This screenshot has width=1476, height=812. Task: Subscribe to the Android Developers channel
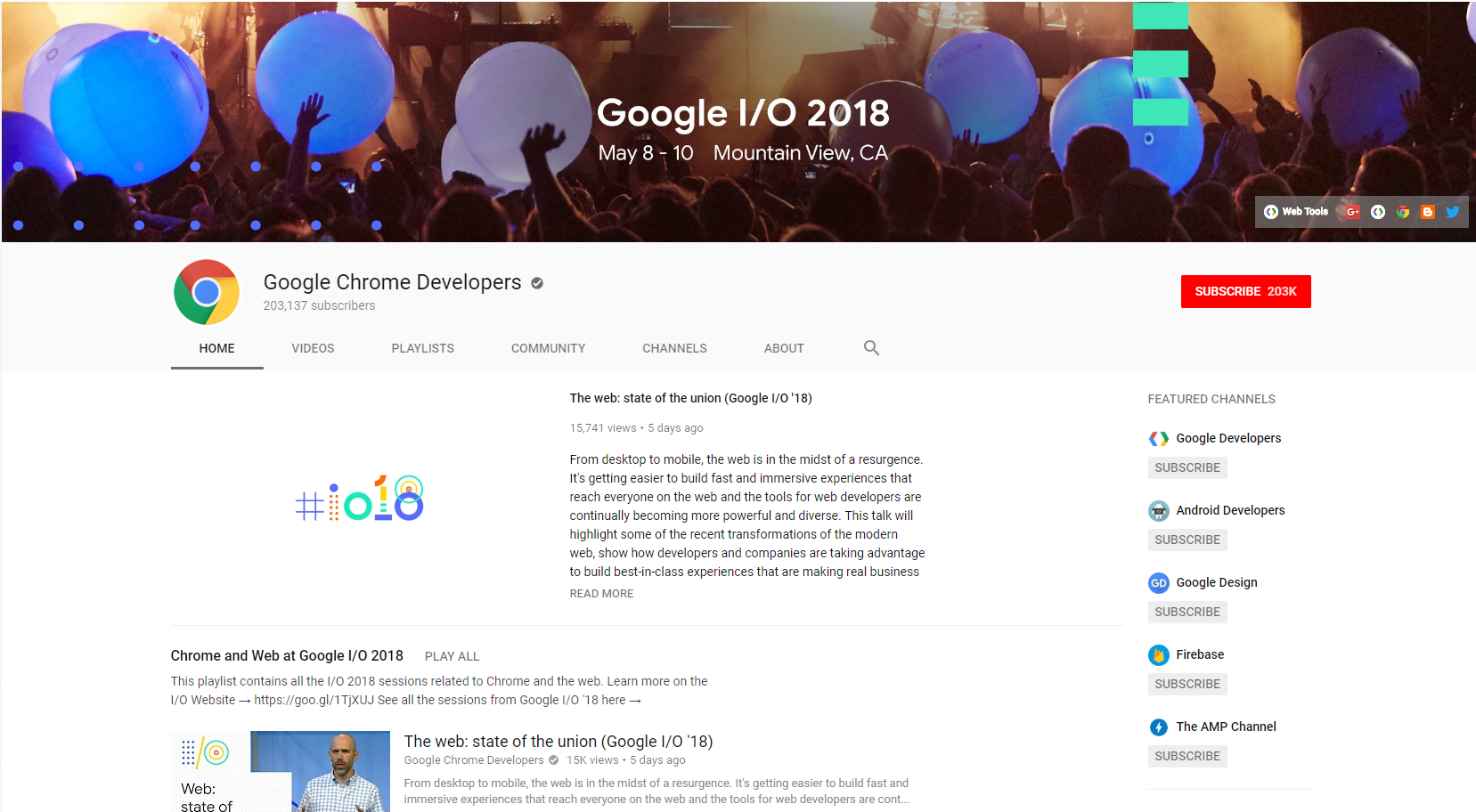[x=1187, y=540]
